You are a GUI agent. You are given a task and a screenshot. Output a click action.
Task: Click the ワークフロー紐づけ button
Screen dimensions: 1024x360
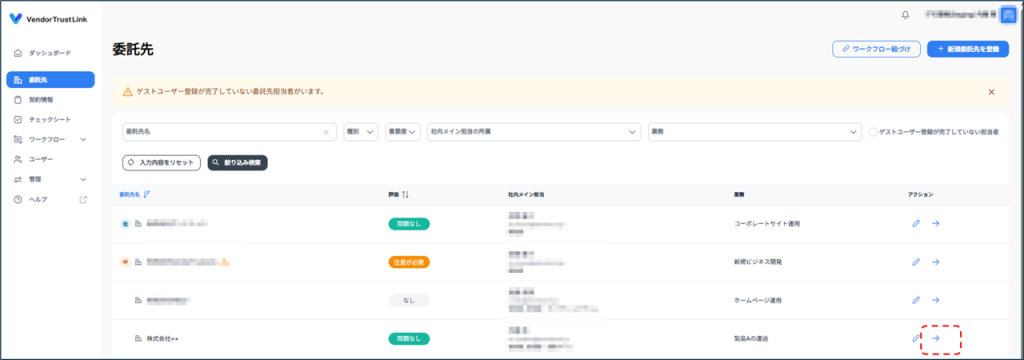(x=876, y=48)
